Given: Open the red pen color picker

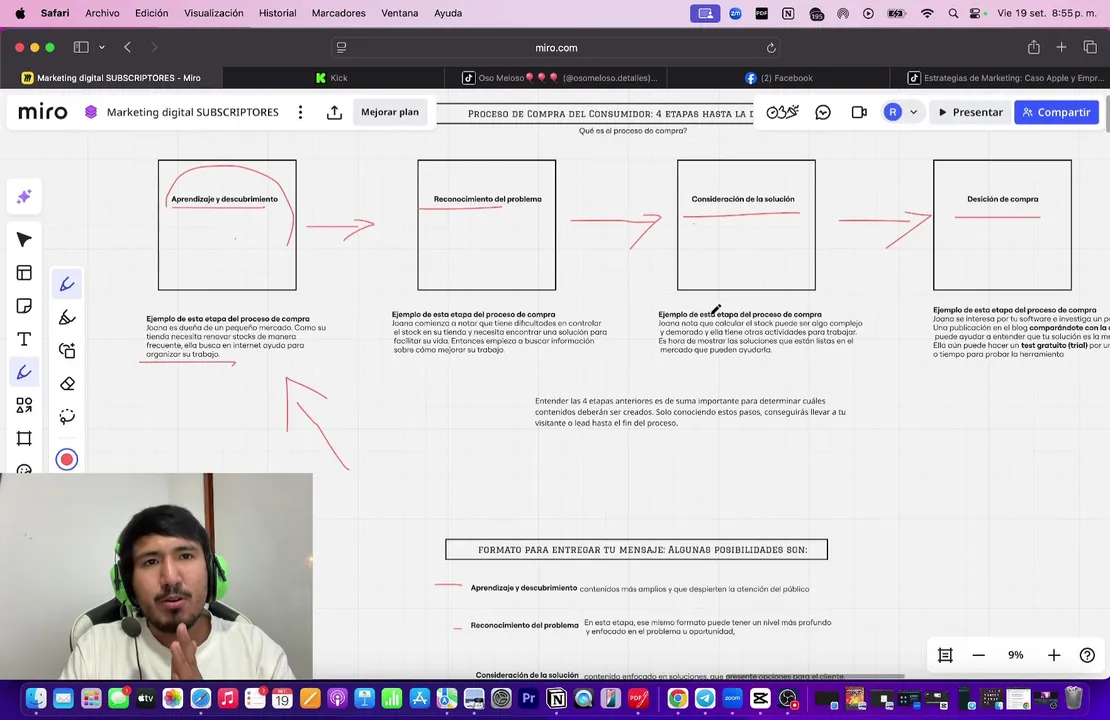Looking at the screenshot, I should click(x=67, y=459).
